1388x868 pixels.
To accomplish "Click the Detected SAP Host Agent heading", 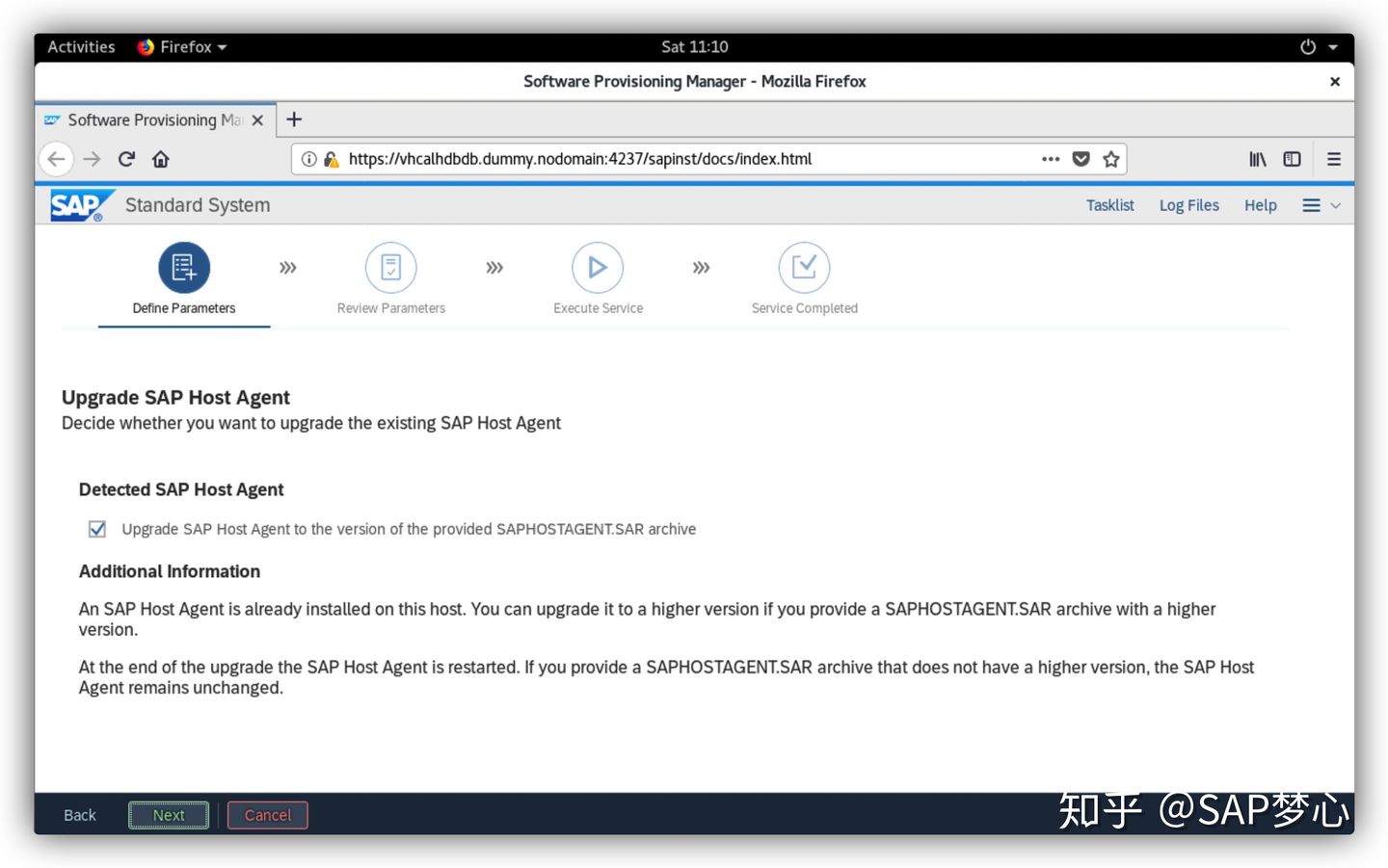I will (x=181, y=489).
